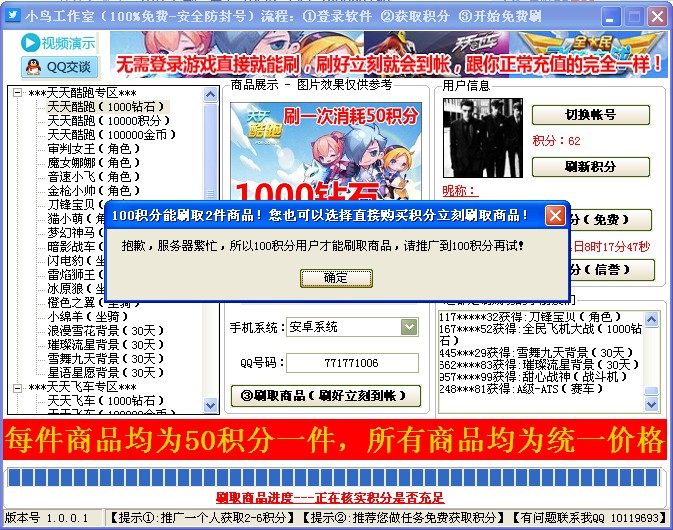The width and height of the screenshot is (673, 530).
Task: Click the 天天酷跑 product image
Action: (x=326, y=151)
